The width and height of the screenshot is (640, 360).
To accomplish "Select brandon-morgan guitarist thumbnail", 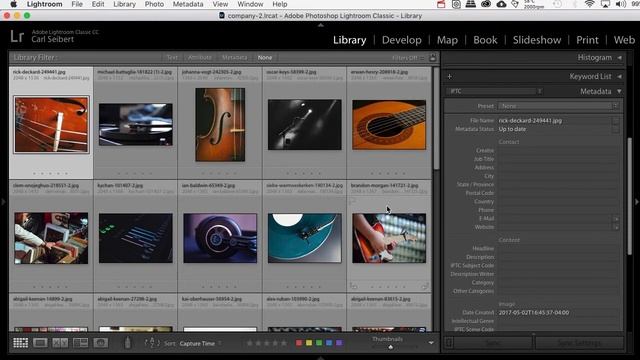I will pyautogui.click(x=389, y=238).
